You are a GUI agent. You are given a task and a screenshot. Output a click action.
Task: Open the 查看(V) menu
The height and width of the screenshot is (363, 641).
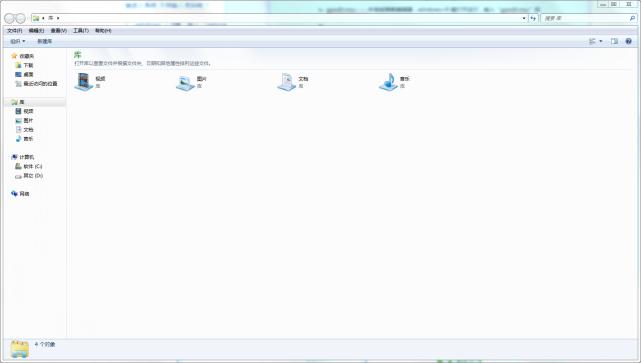pos(58,31)
